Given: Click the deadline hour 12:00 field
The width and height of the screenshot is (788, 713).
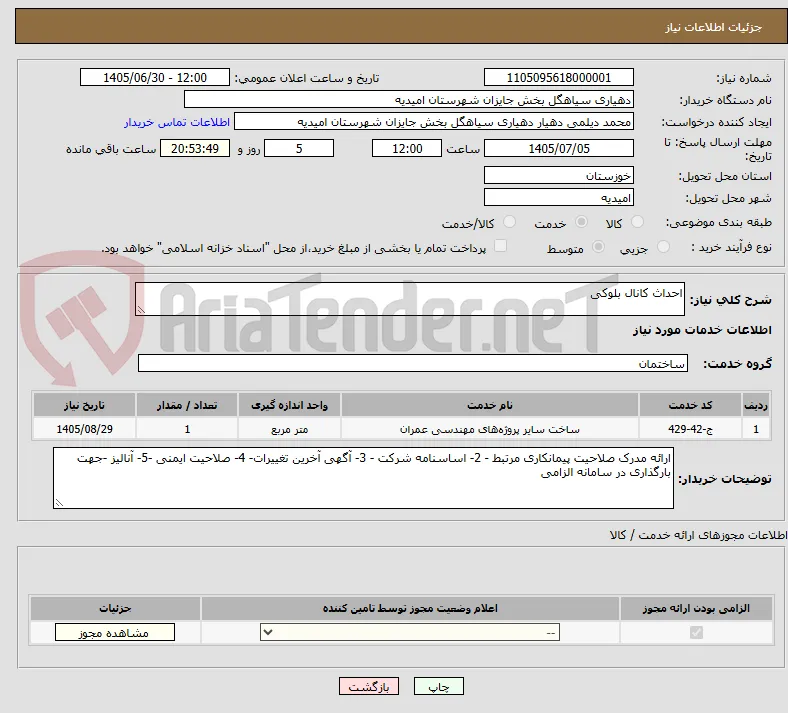Looking at the screenshot, I should pyautogui.click(x=407, y=148).
